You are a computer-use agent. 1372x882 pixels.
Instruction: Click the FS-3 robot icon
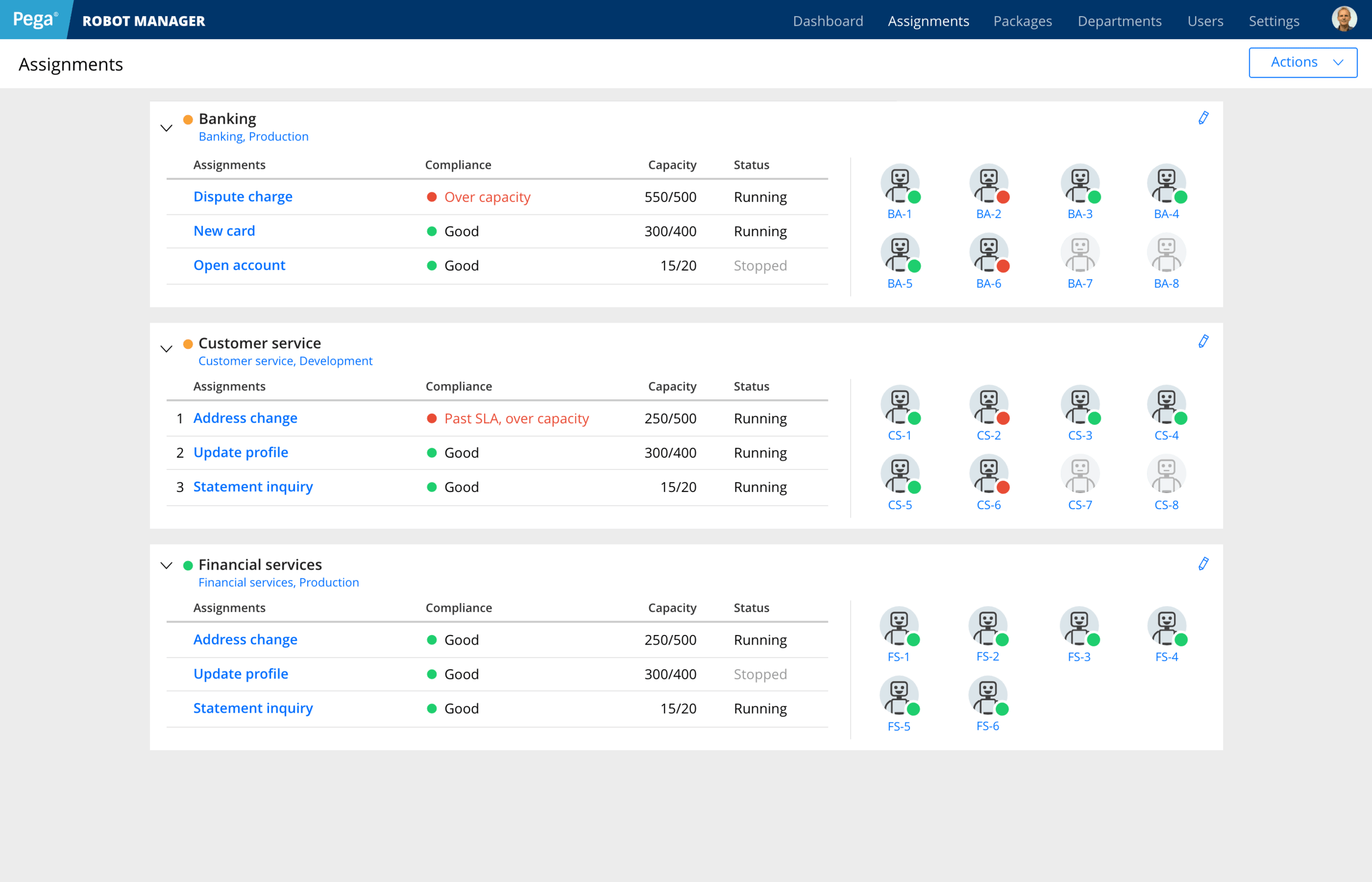(1079, 627)
